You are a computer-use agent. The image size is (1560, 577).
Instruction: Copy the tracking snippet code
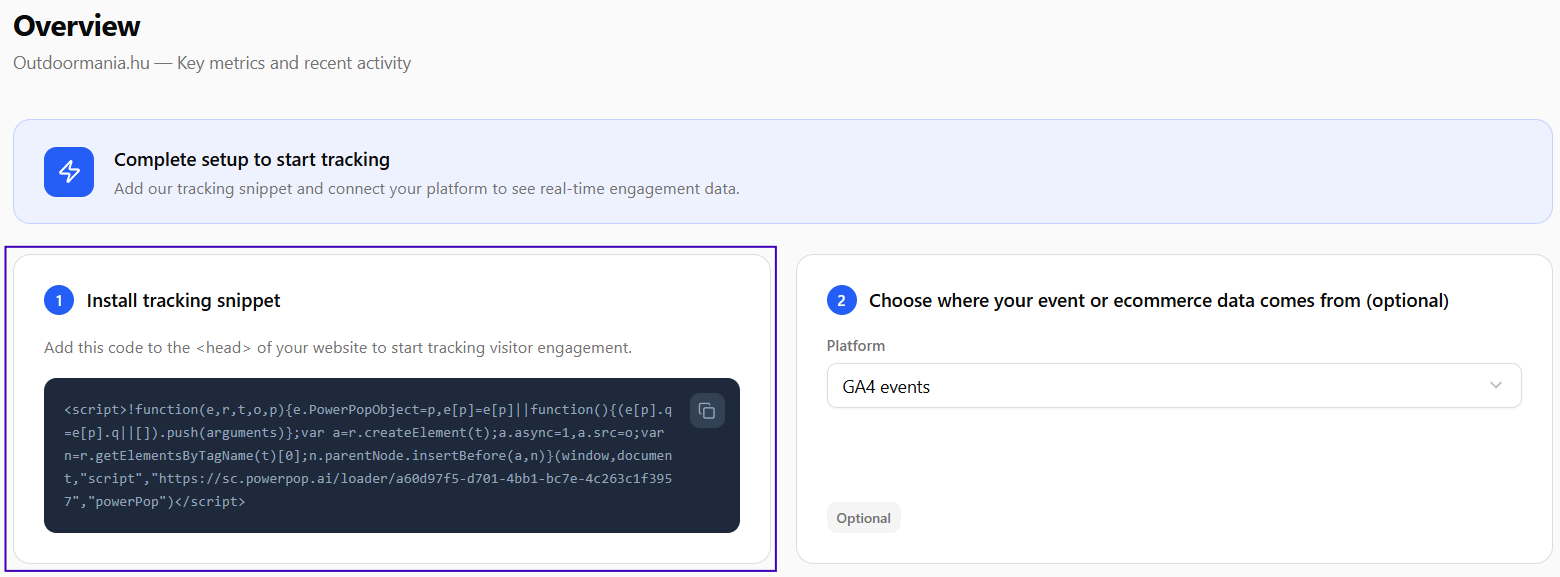tap(707, 411)
